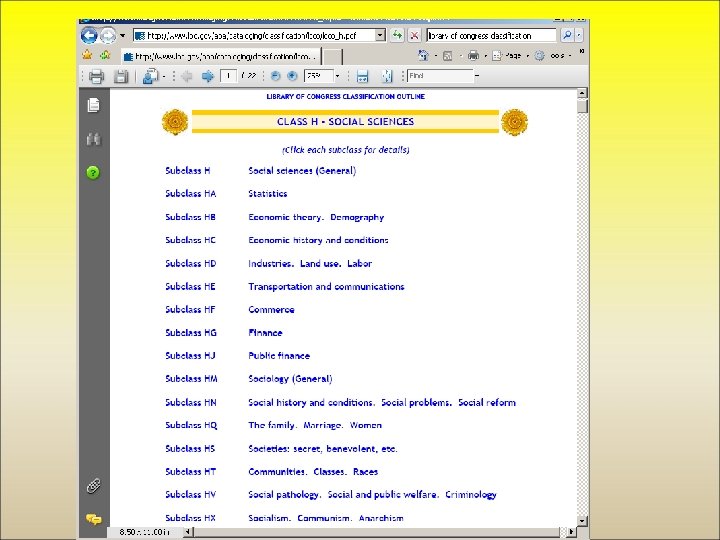Click the PDF toolbar Print icon
Screen dimensions: 720x540
tap(96, 76)
